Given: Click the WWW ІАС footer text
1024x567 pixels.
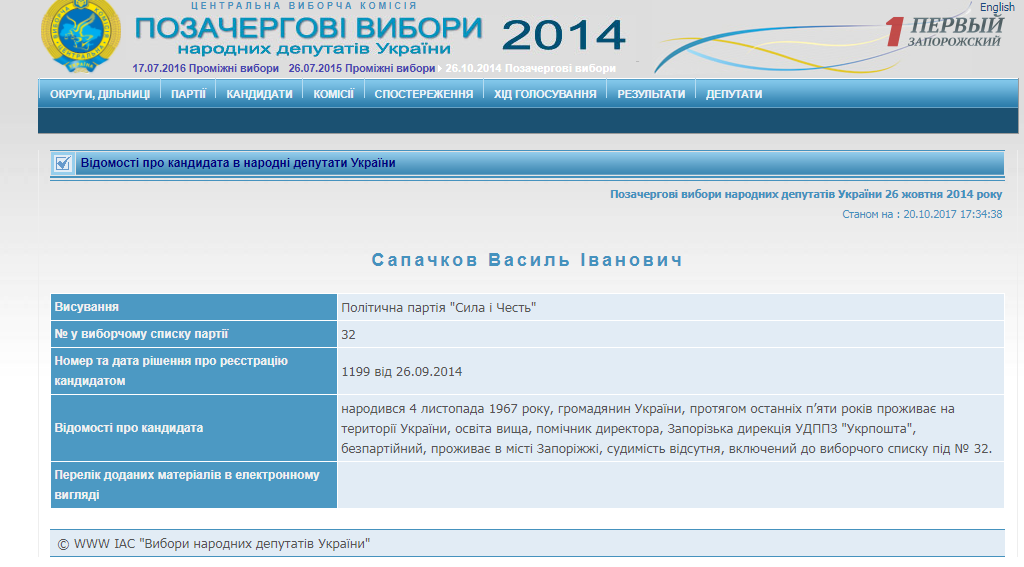Looking at the screenshot, I should pyautogui.click(x=214, y=544).
